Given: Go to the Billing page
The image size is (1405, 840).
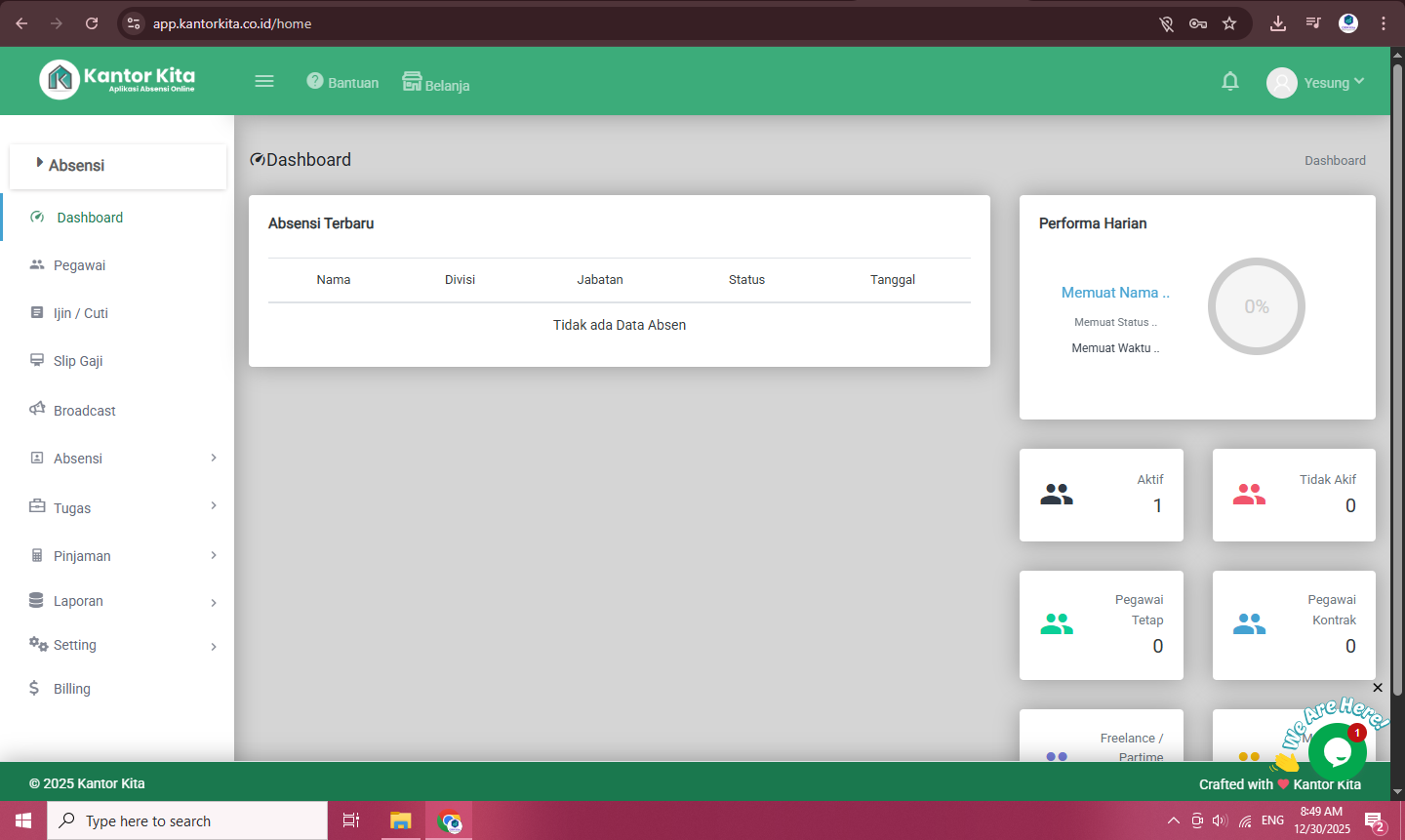Looking at the screenshot, I should pos(71,689).
